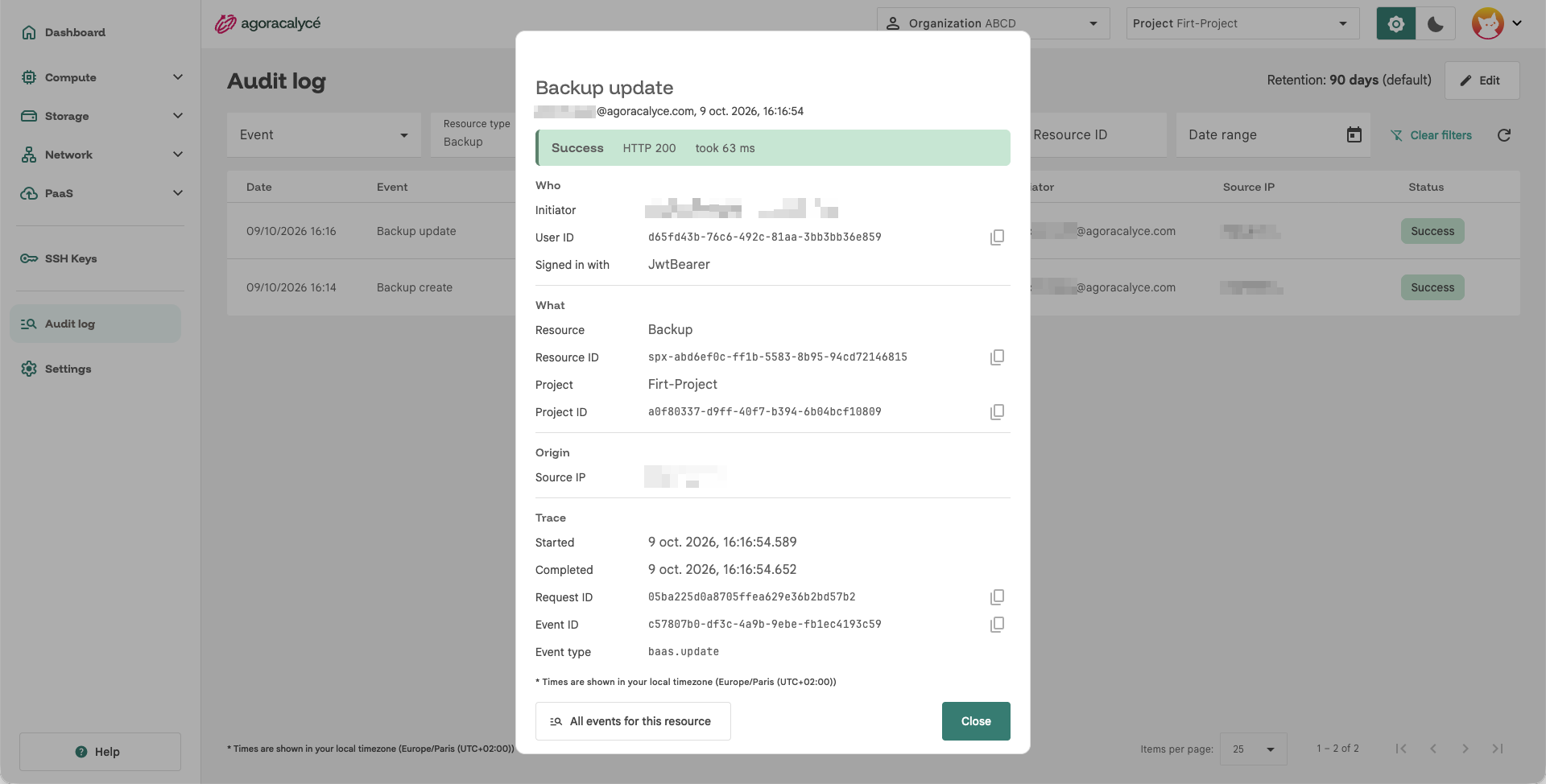Click the Resource type Backup filter
This screenshot has width=1546, height=784.
pos(475,135)
